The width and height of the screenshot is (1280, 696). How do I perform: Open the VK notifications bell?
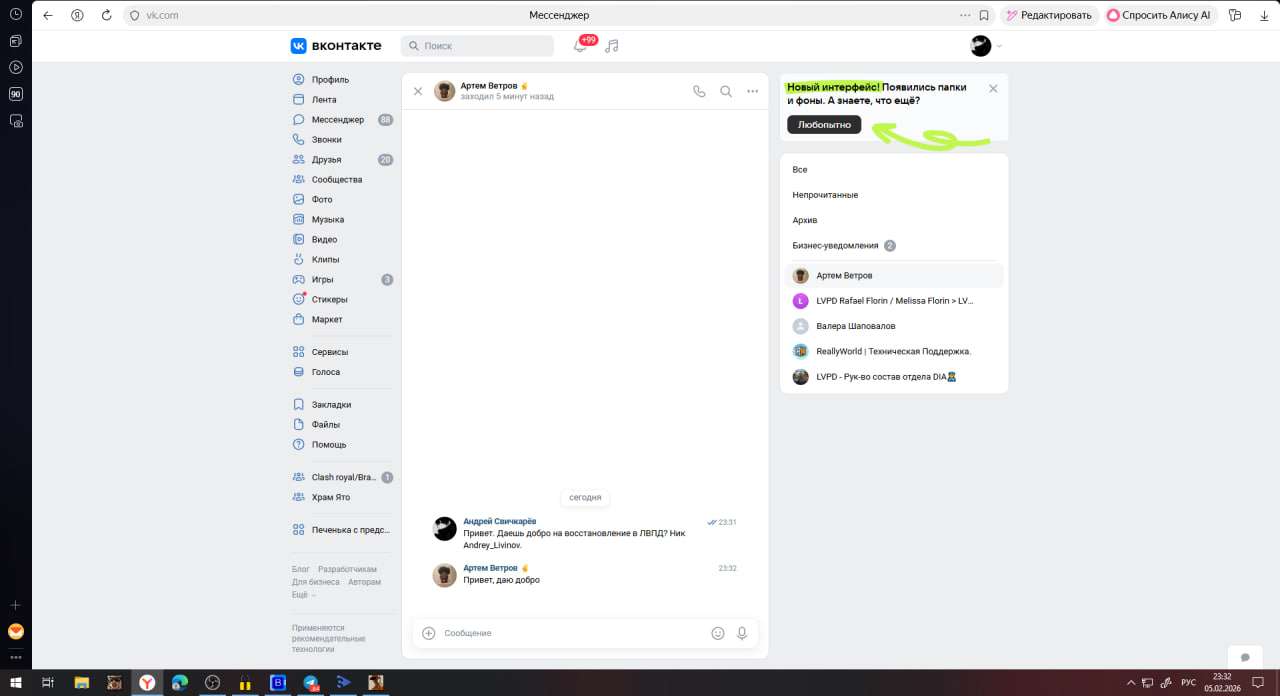pyautogui.click(x=580, y=46)
